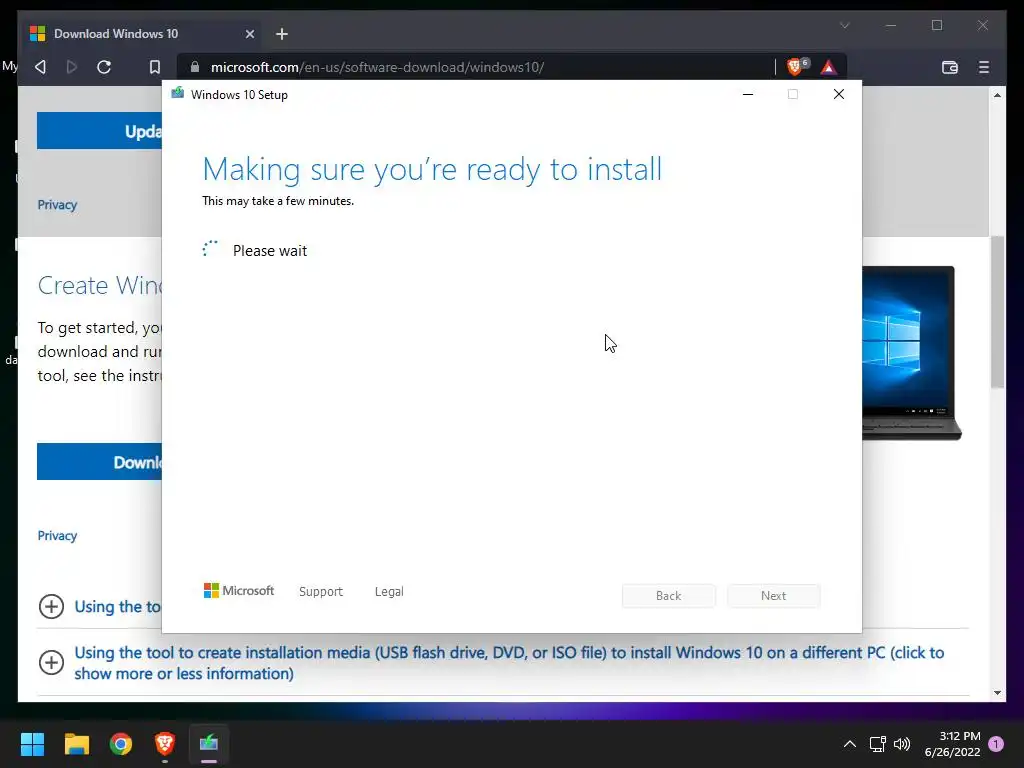Click the Windows laptop image on webpage

[910, 353]
